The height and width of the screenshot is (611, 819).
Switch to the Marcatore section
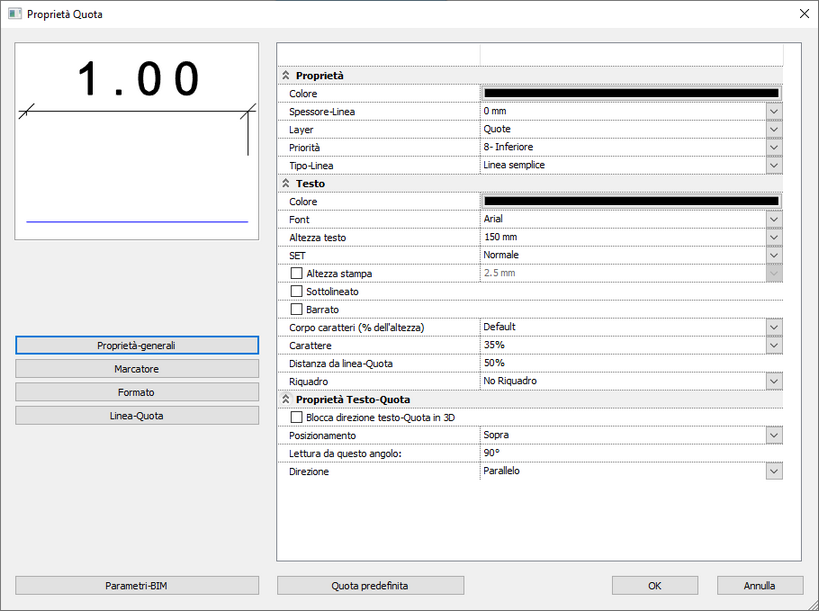pyautogui.click(x=137, y=369)
